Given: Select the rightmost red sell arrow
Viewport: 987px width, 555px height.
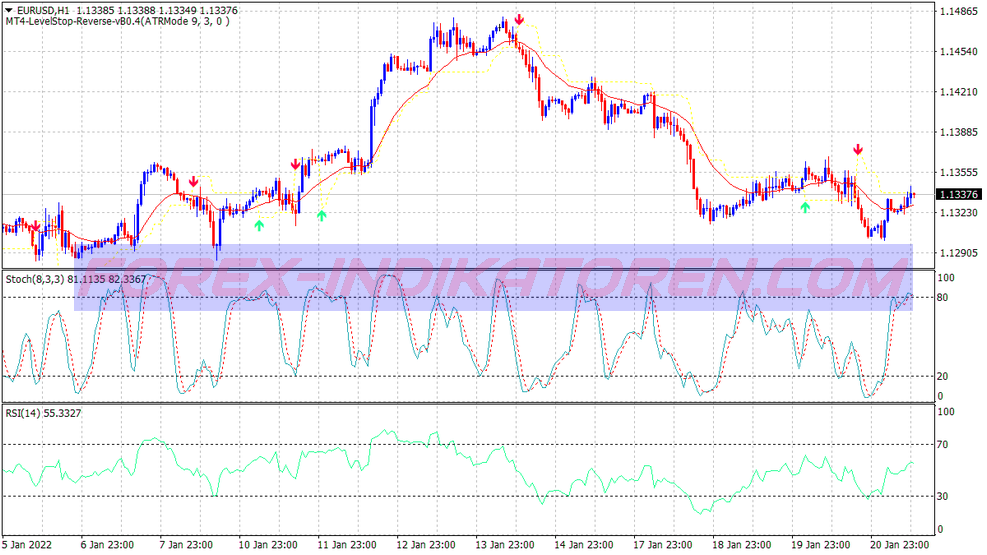Looking at the screenshot, I should point(857,150).
